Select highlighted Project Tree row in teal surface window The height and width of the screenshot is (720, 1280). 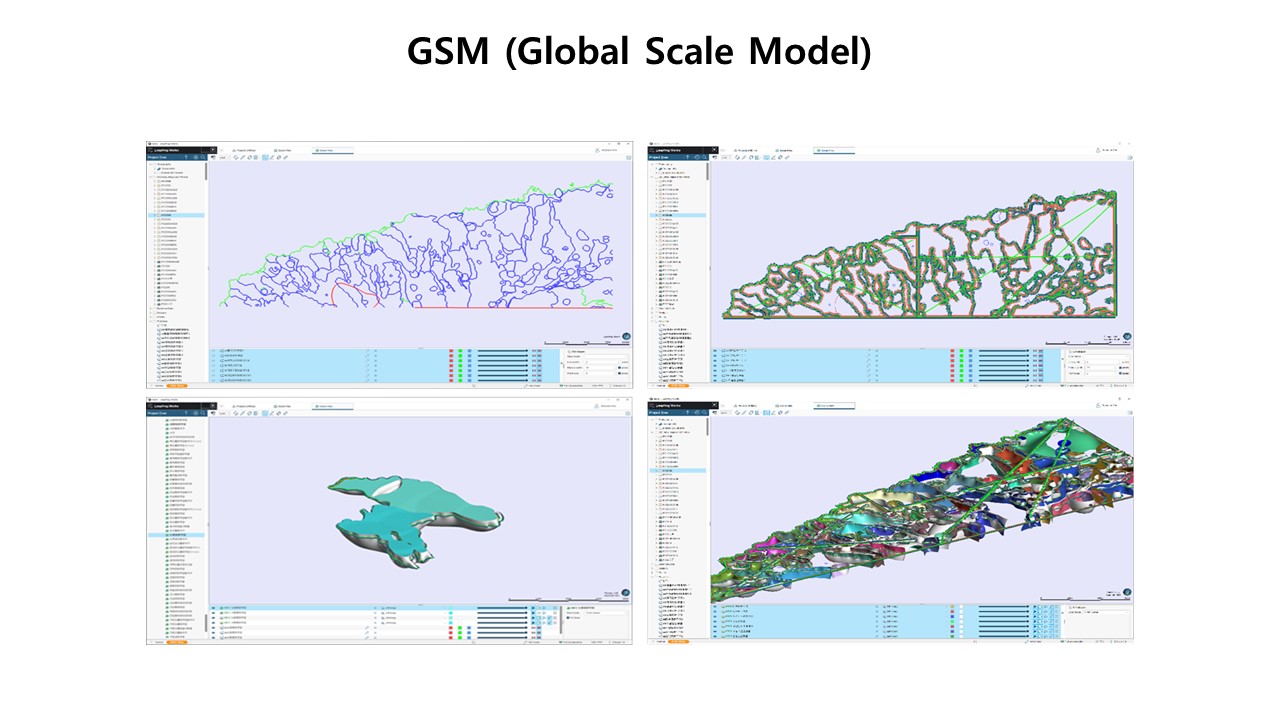pos(176,535)
